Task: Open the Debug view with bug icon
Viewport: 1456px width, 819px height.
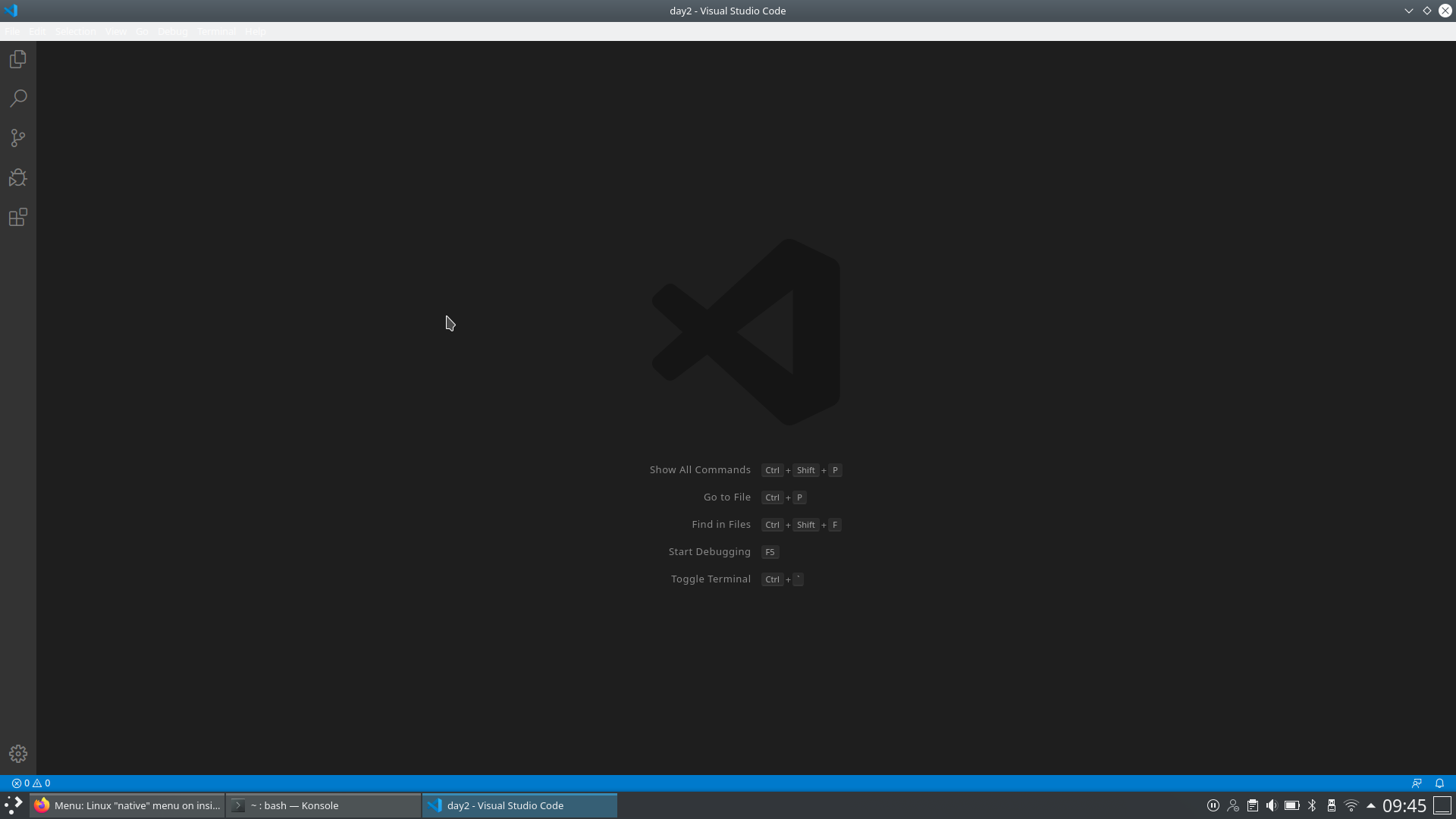Action: (18, 177)
